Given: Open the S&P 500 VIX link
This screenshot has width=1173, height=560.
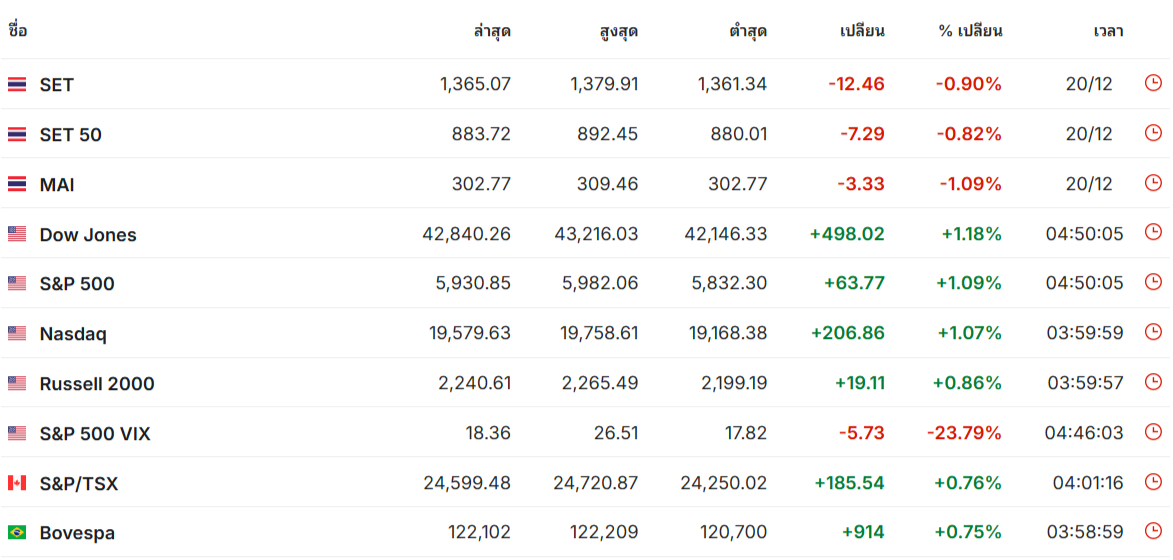Looking at the screenshot, I should [x=95, y=434].
